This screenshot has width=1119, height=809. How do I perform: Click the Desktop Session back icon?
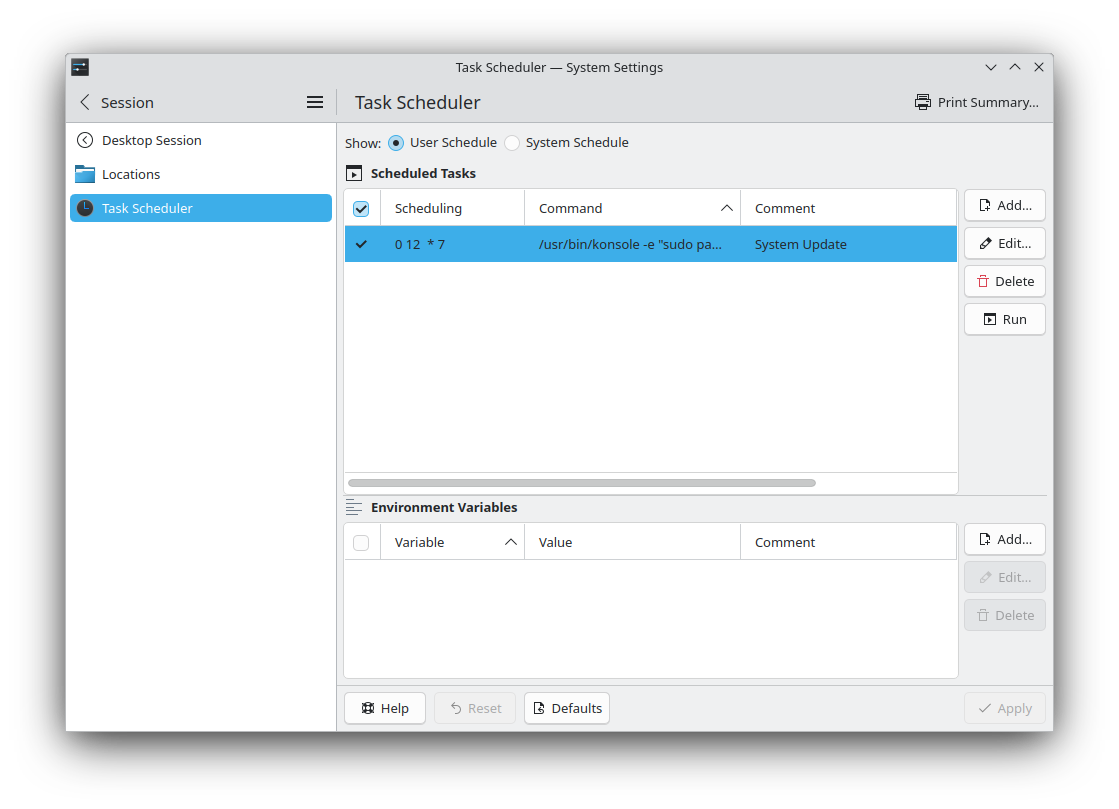(85, 140)
